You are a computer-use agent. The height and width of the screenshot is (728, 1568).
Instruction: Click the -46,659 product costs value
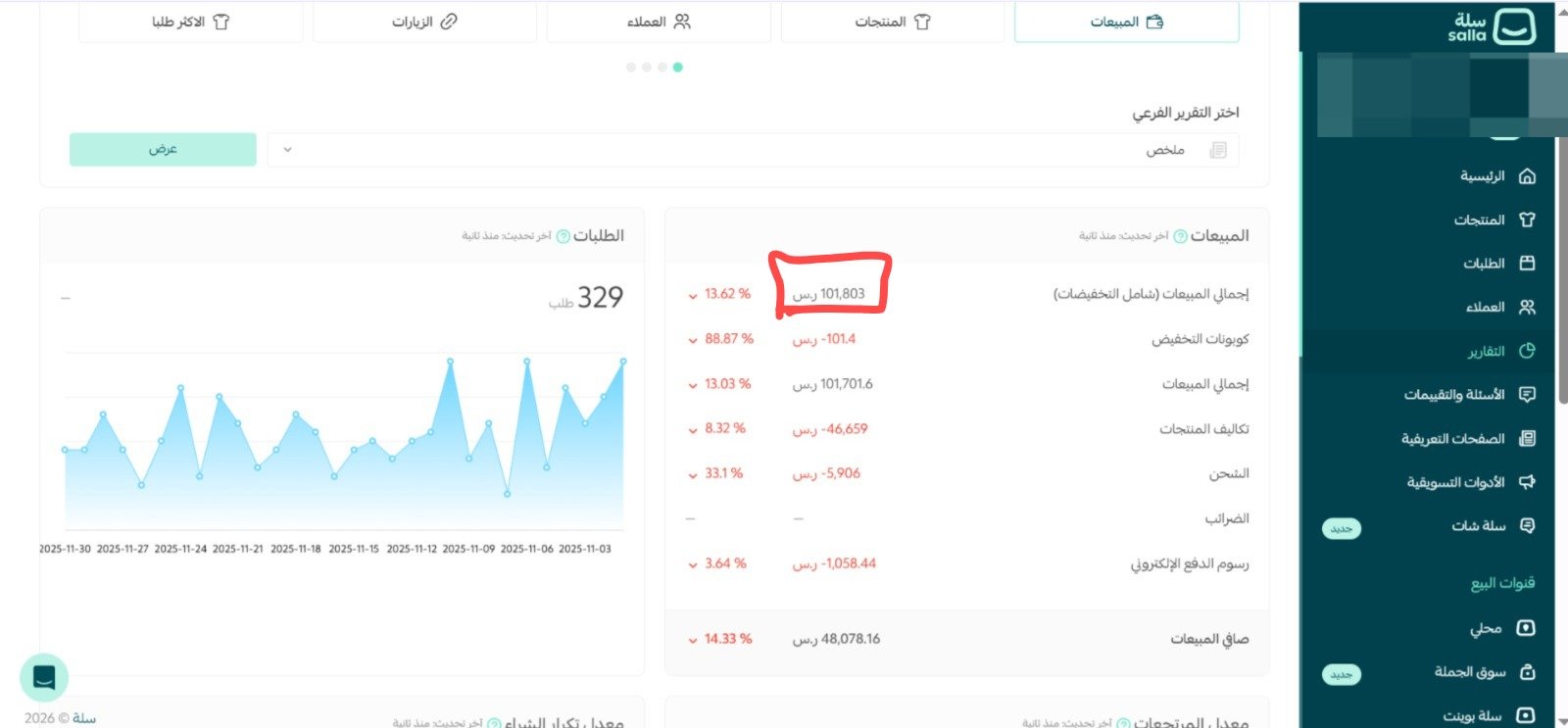[830, 429]
